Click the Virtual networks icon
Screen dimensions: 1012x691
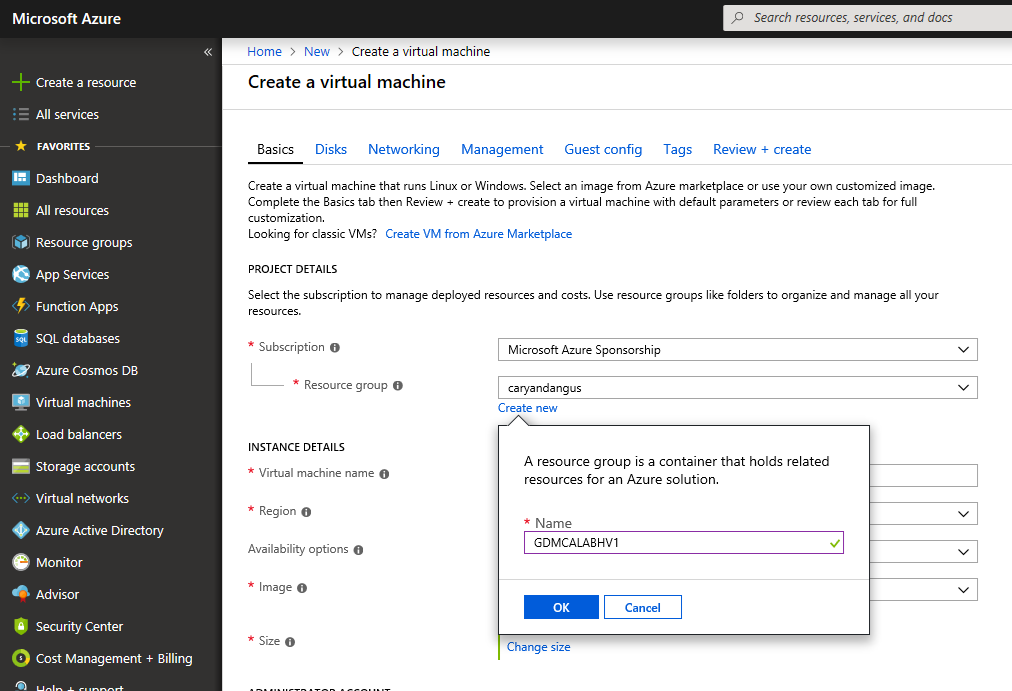(21, 498)
